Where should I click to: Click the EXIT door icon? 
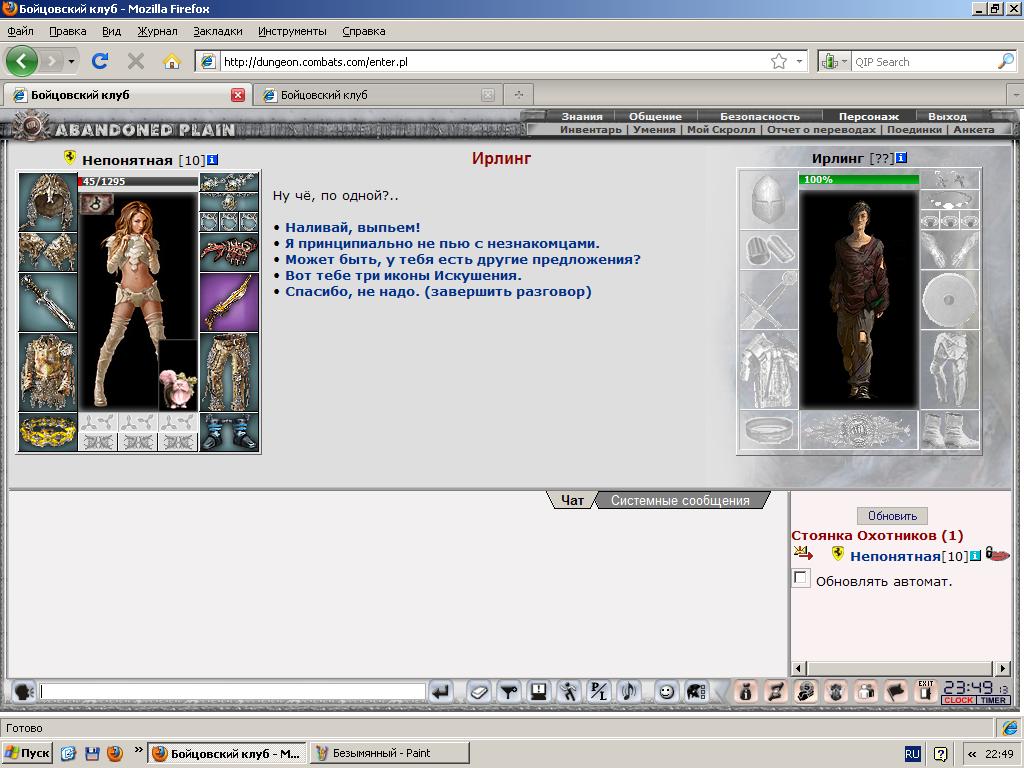click(x=925, y=691)
